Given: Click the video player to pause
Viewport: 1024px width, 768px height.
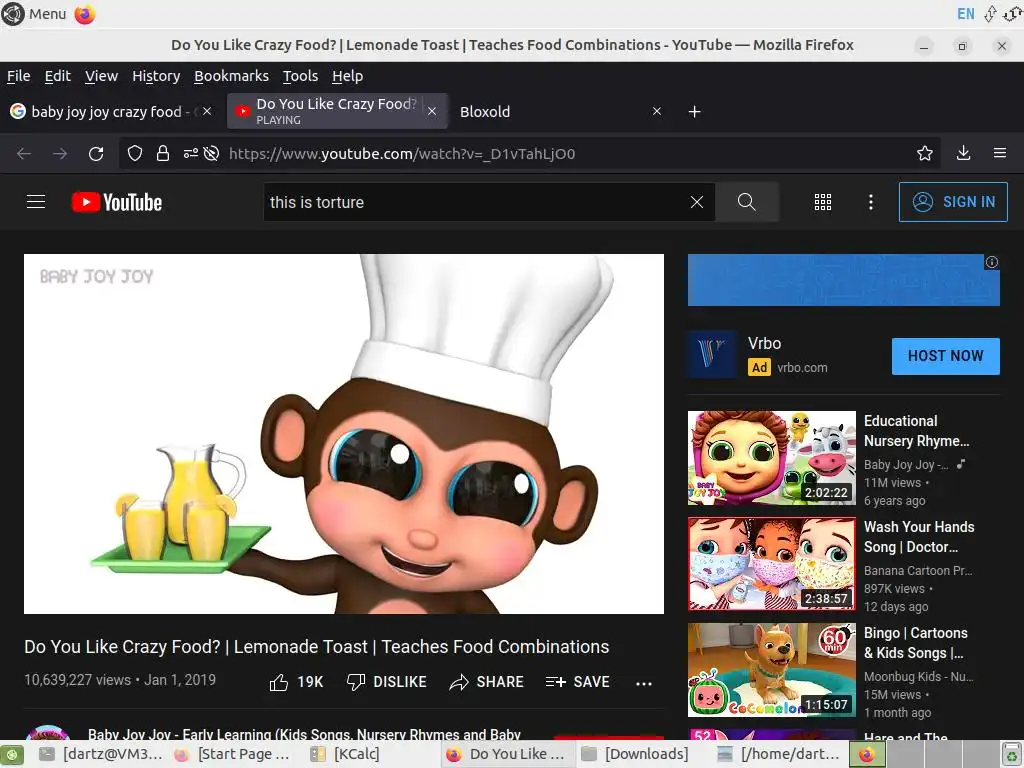Looking at the screenshot, I should click(344, 434).
